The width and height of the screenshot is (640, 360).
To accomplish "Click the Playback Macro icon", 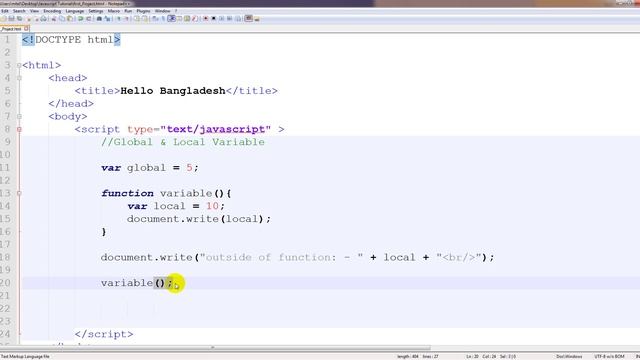I will click(222, 18).
